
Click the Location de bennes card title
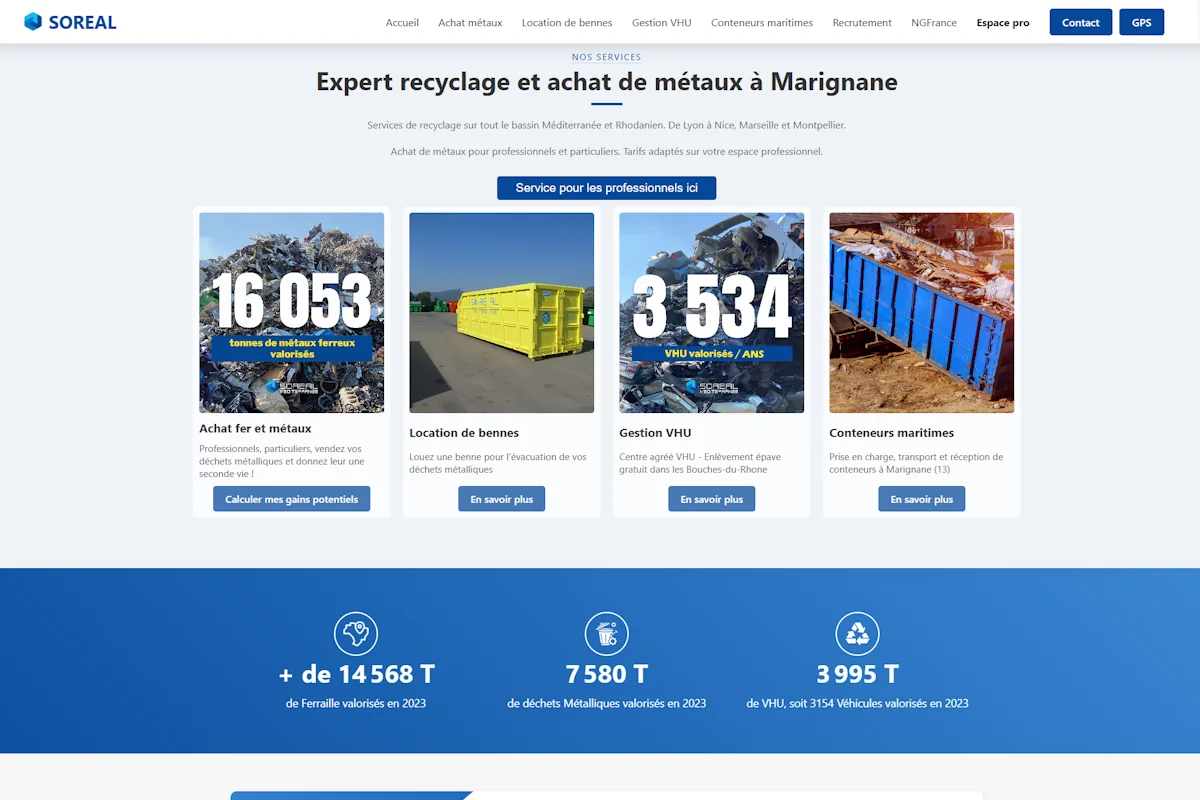[x=464, y=433]
